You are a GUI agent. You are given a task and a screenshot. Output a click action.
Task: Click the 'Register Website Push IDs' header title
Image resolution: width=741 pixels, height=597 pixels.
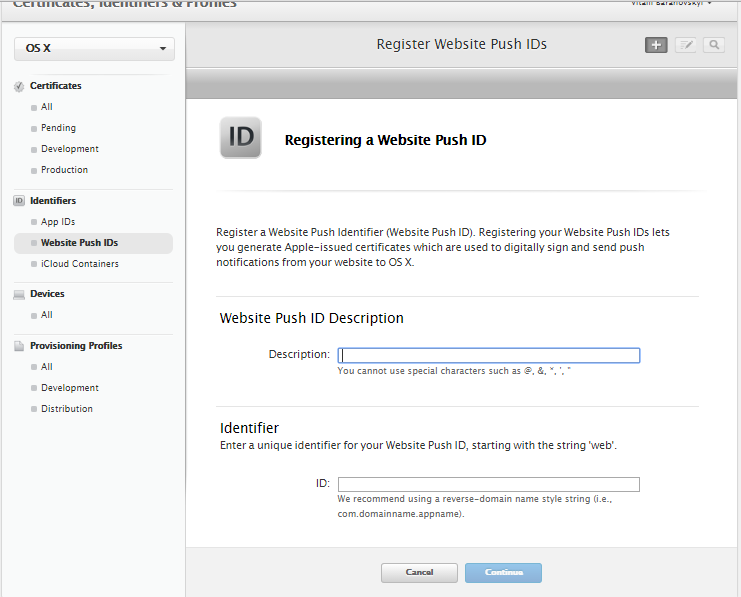click(x=462, y=44)
